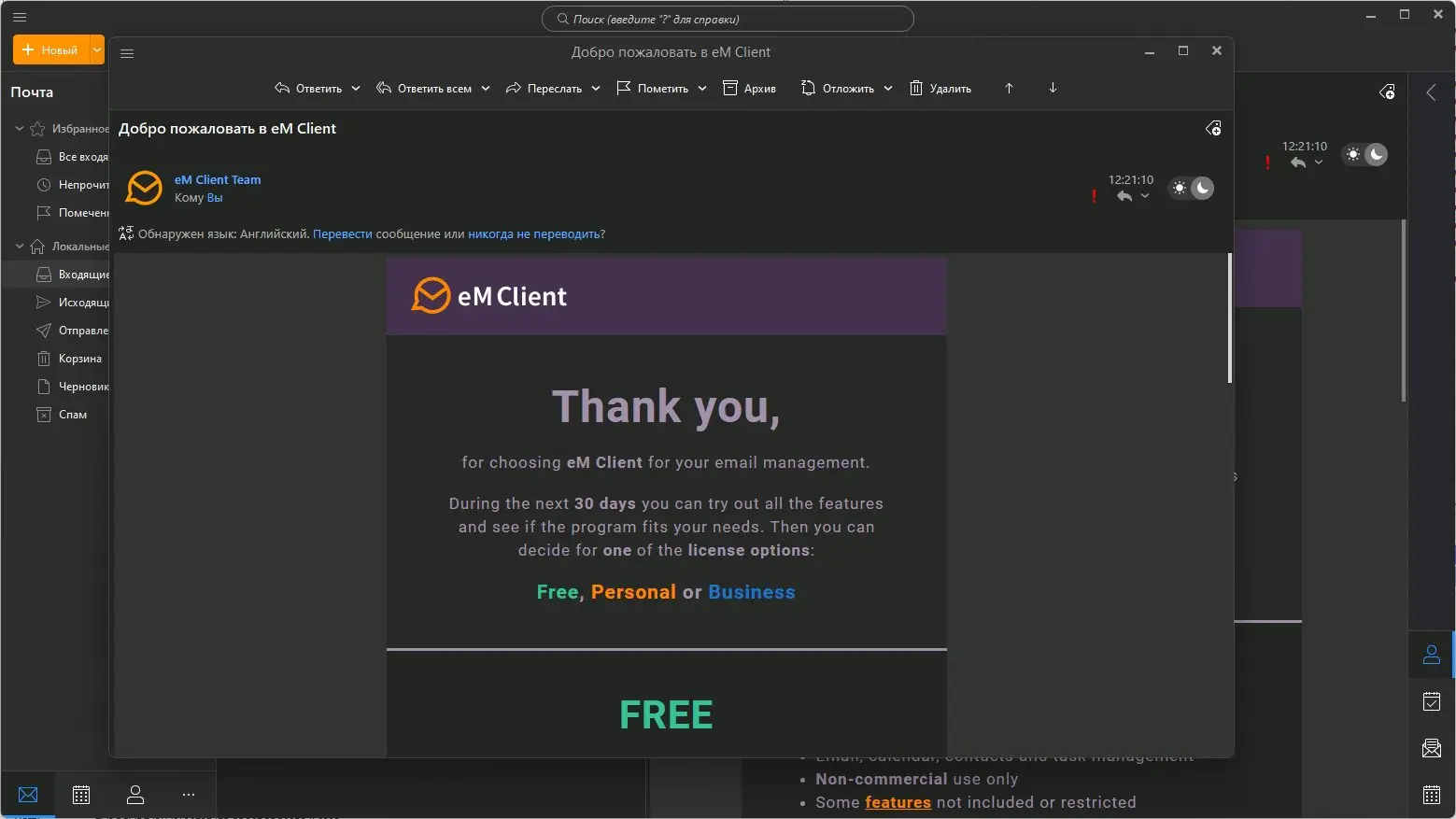
Task: Open the Помеченные folder
Action: [x=71, y=213]
